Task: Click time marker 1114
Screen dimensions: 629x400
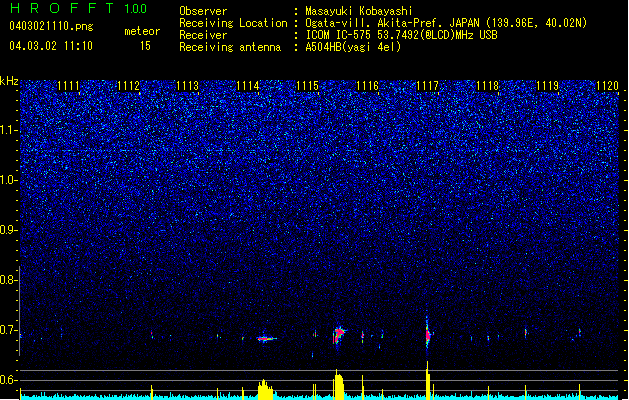Action: coord(248,86)
